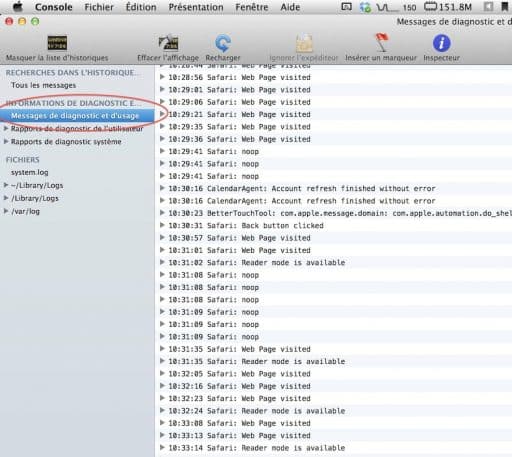The height and width of the screenshot is (457, 512).
Task: Select the /Library/Logs folder label
Action: [x=35, y=198]
